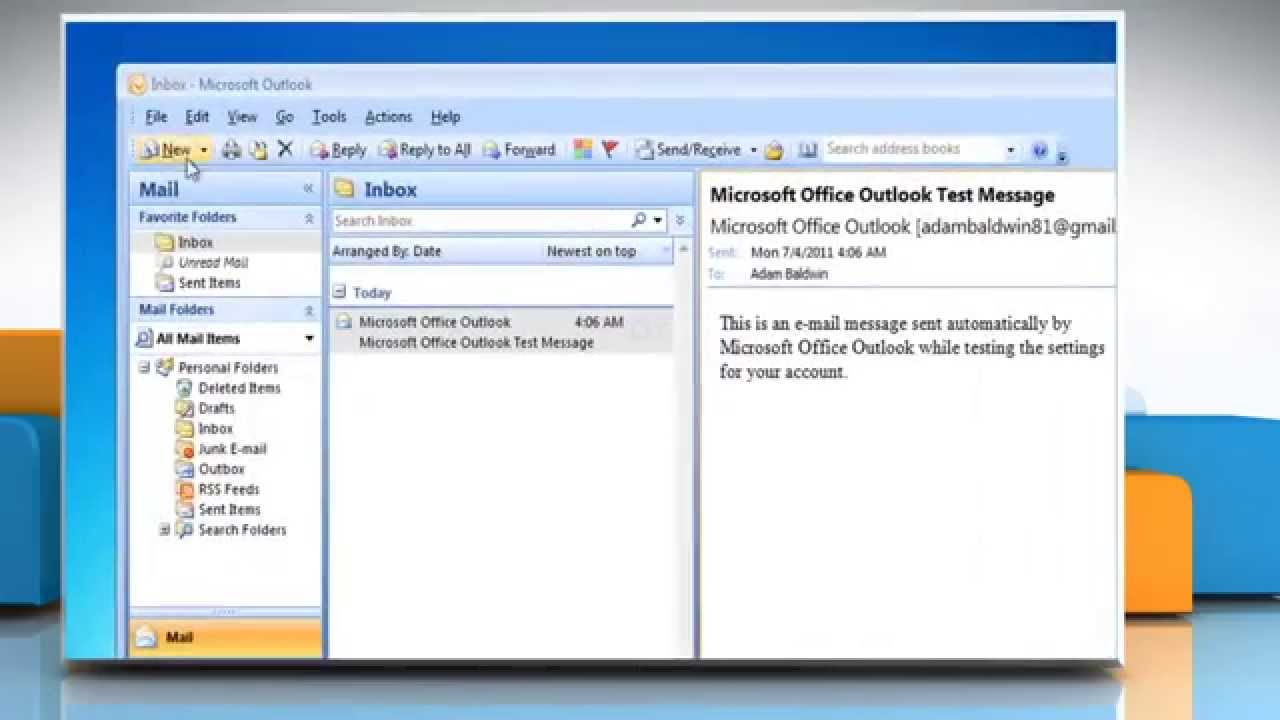Viewport: 1280px width, 720px height.
Task: Click the Print toolbar icon
Action: 231,150
